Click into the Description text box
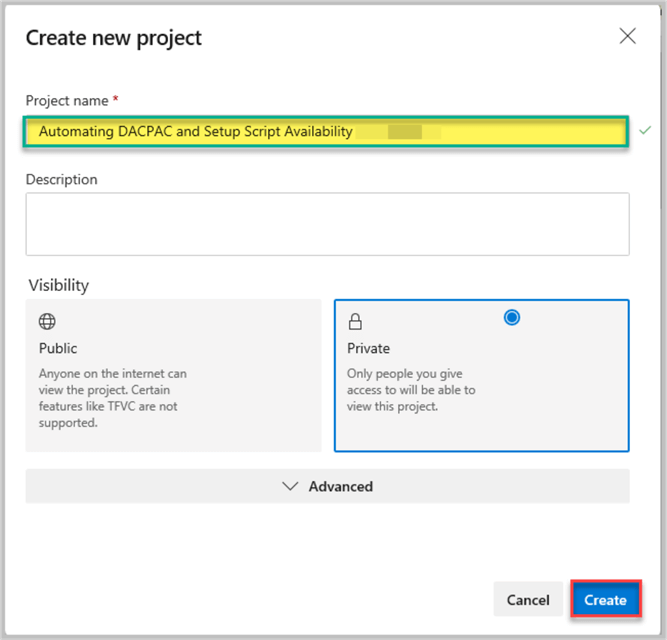The width and height of the screenshot is (667, 640). (x=327, y=224)
